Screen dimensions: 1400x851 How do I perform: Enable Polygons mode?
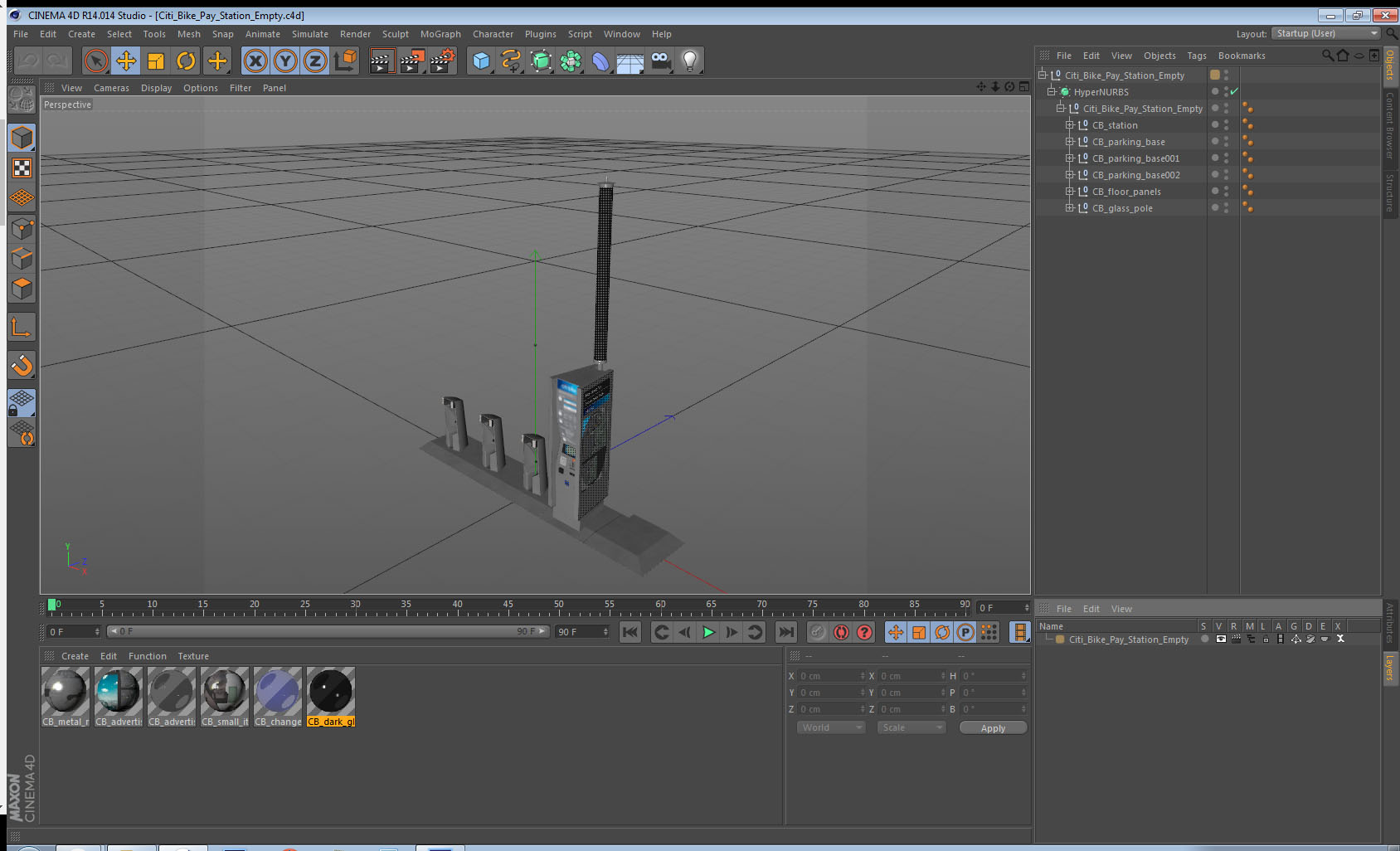22,288
